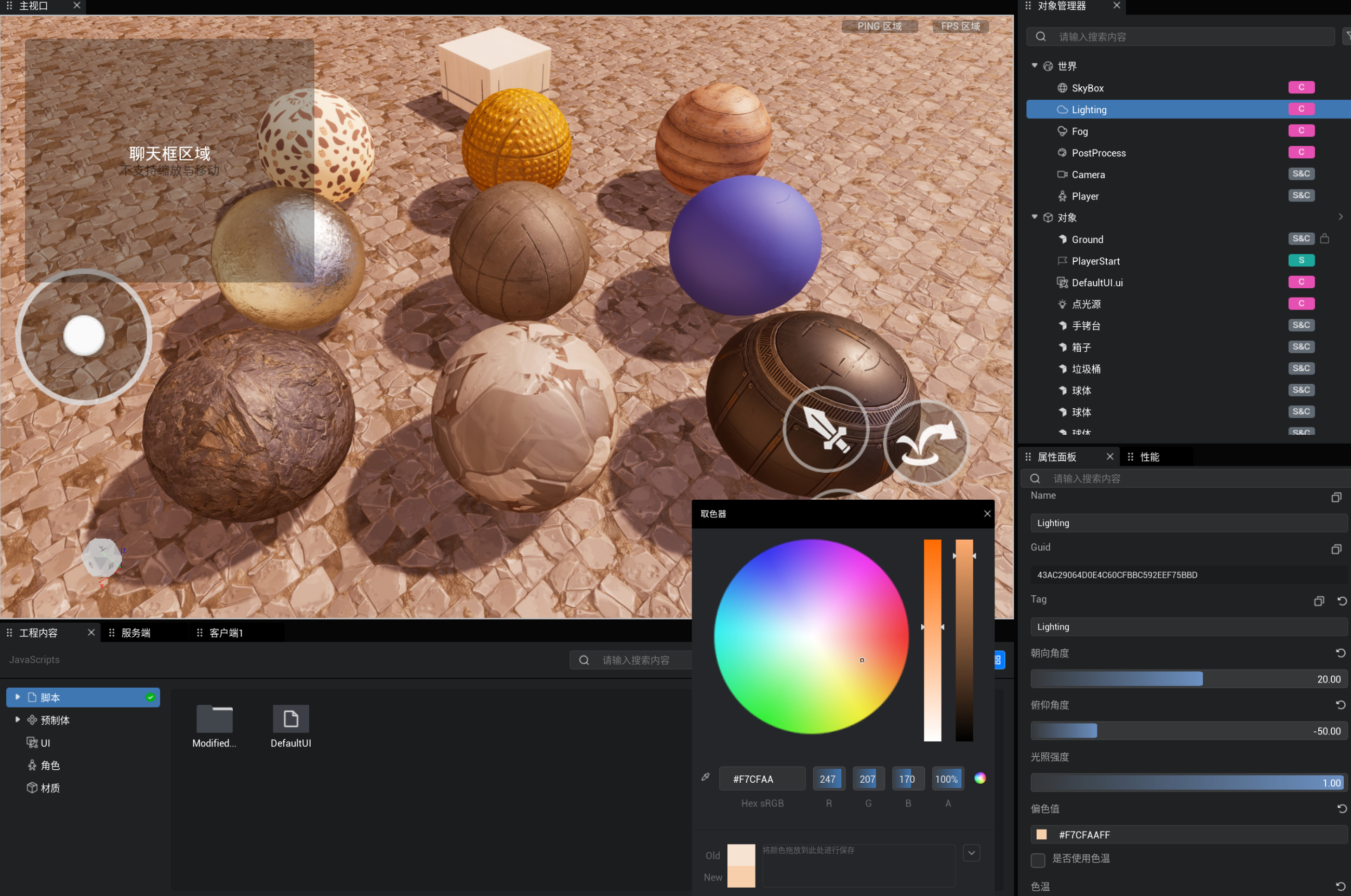
Task: Click the PlayerStart S badge
Action: [1301, 261]
